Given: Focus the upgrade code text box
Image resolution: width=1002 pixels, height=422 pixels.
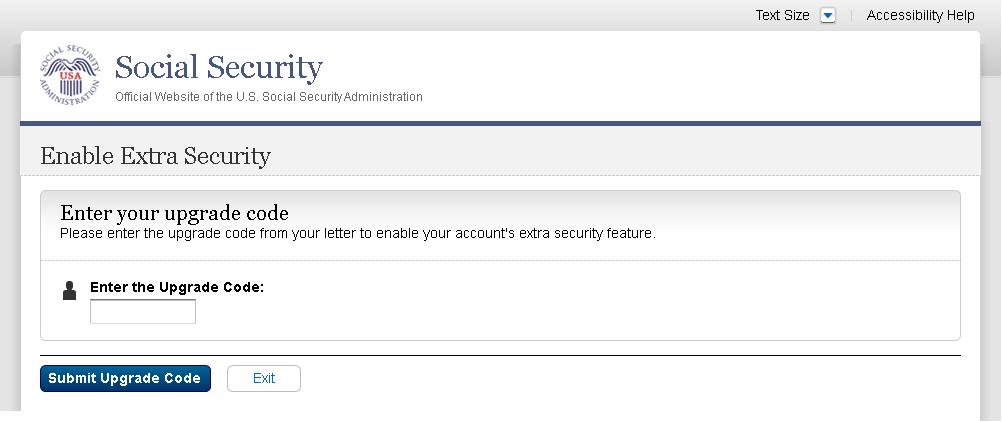Looking at the screenshot, I should (x=143, y=312).
